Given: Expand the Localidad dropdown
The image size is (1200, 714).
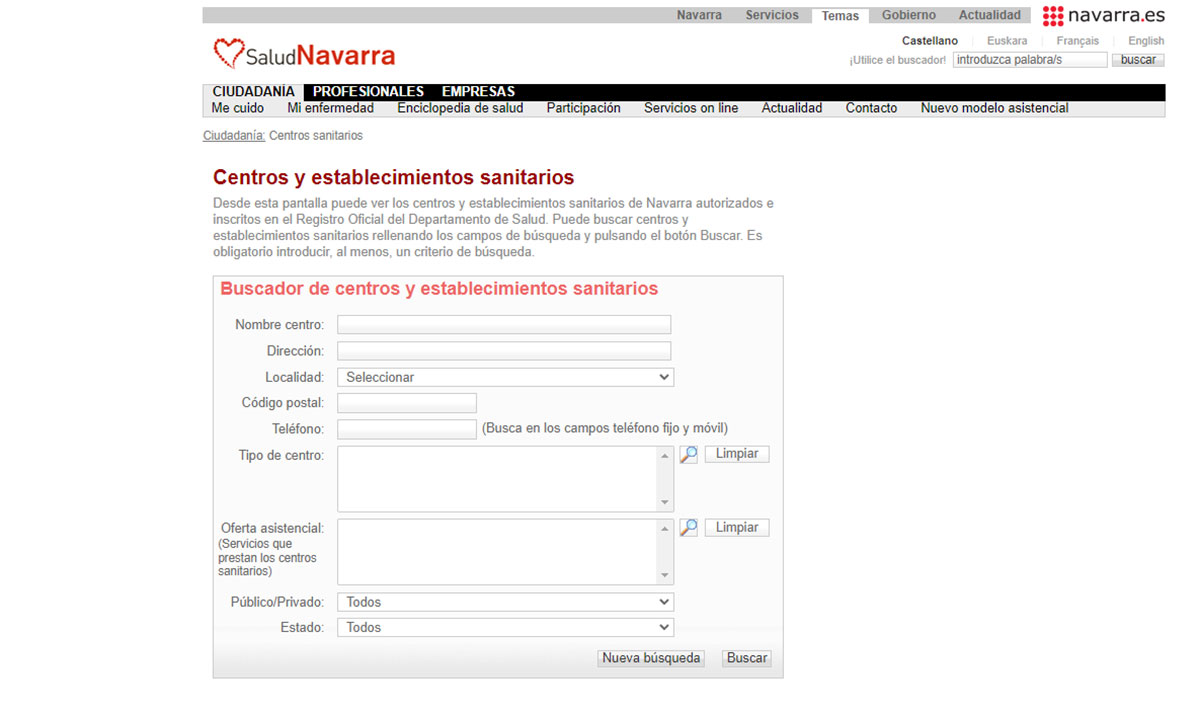Looking at the screenshot, I should click(505, 378).
